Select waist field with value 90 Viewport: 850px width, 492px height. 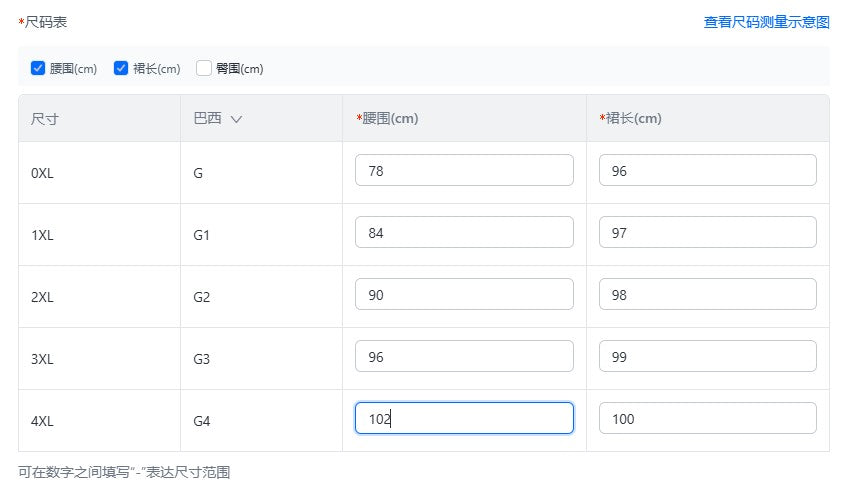coord(464,295)
